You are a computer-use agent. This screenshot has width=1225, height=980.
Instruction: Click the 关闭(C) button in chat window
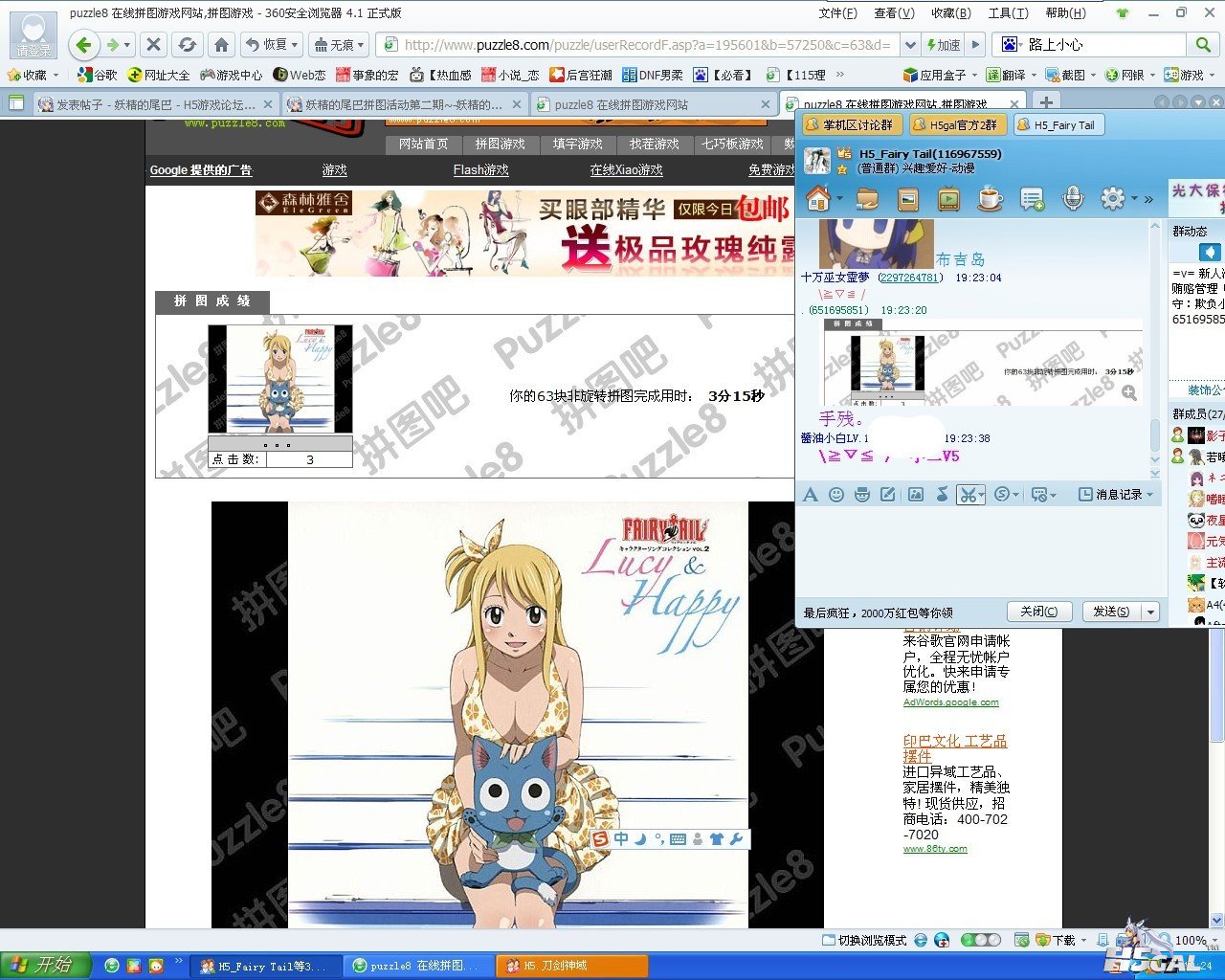point(1038,612)
